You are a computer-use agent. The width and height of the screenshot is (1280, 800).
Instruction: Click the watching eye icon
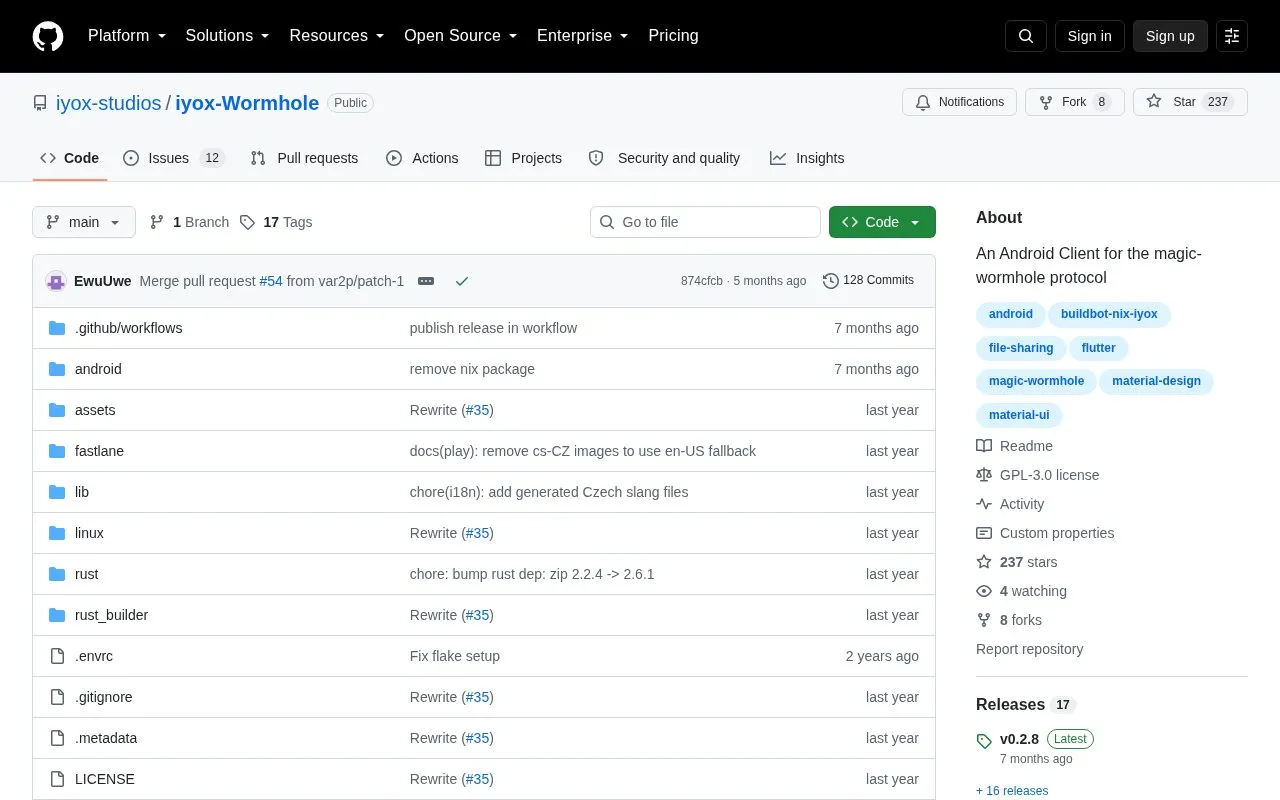click(x=984, y=591)
